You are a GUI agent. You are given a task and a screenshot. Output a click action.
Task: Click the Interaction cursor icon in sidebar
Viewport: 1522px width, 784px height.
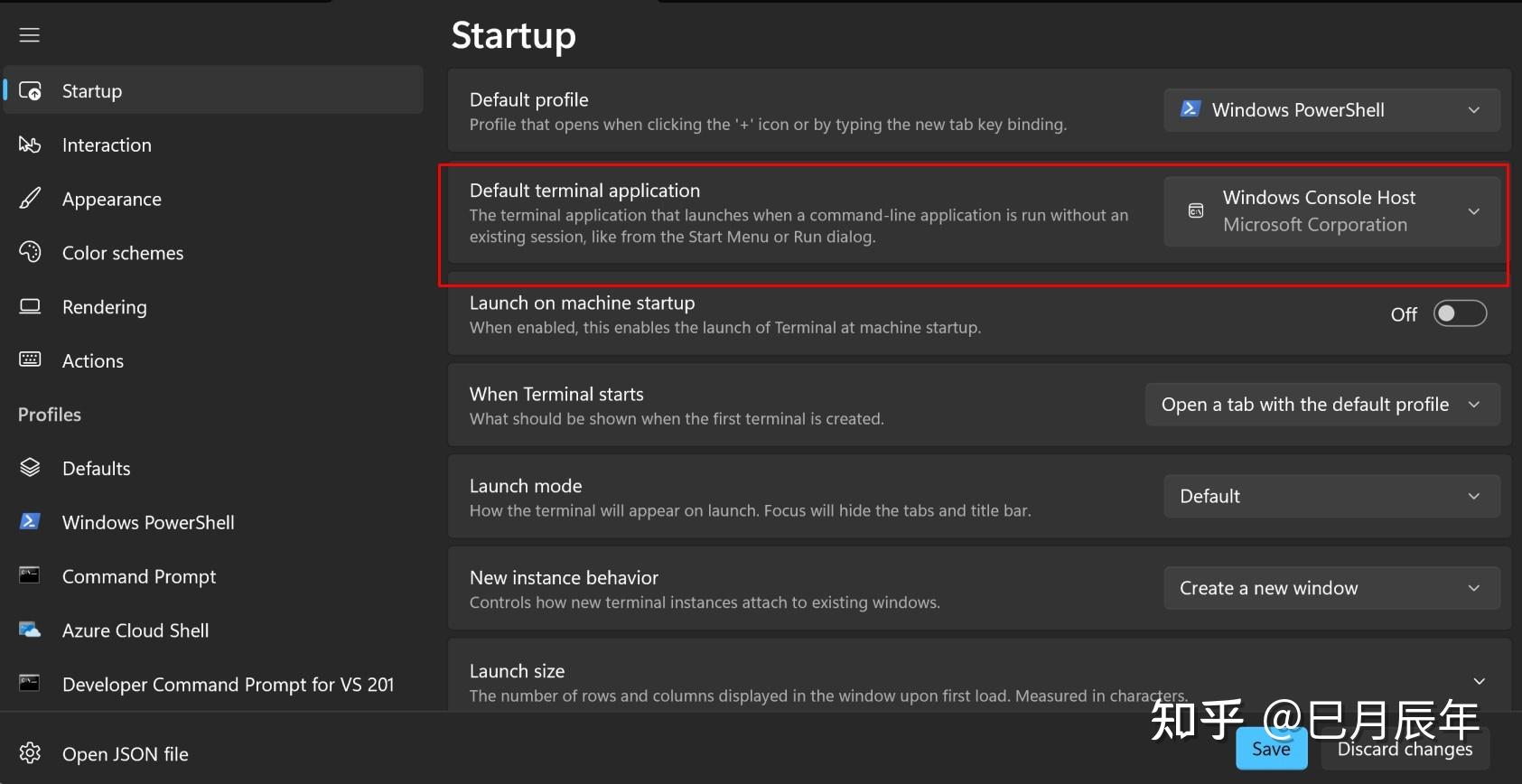point(30,145)
